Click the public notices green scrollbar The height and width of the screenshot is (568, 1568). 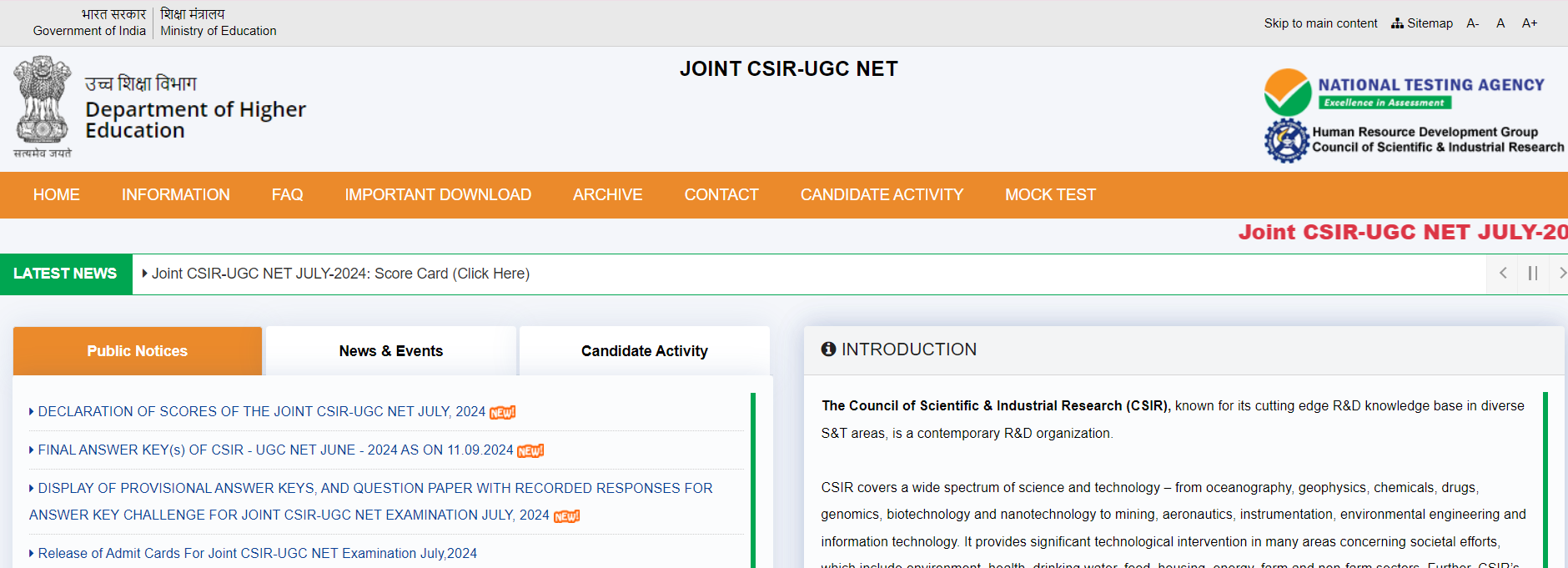pos(752,480)
